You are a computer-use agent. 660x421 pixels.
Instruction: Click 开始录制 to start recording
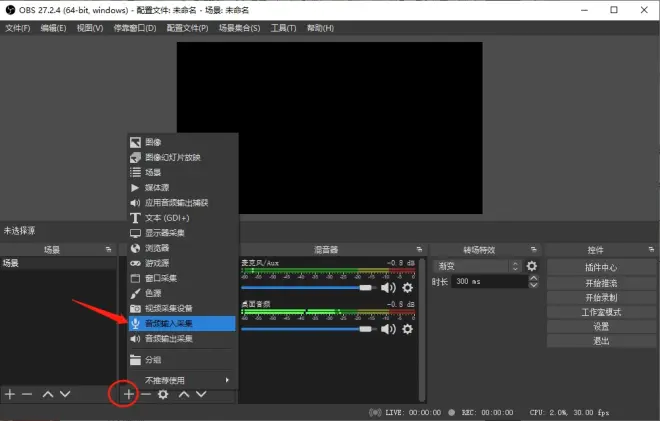[601, 298]
